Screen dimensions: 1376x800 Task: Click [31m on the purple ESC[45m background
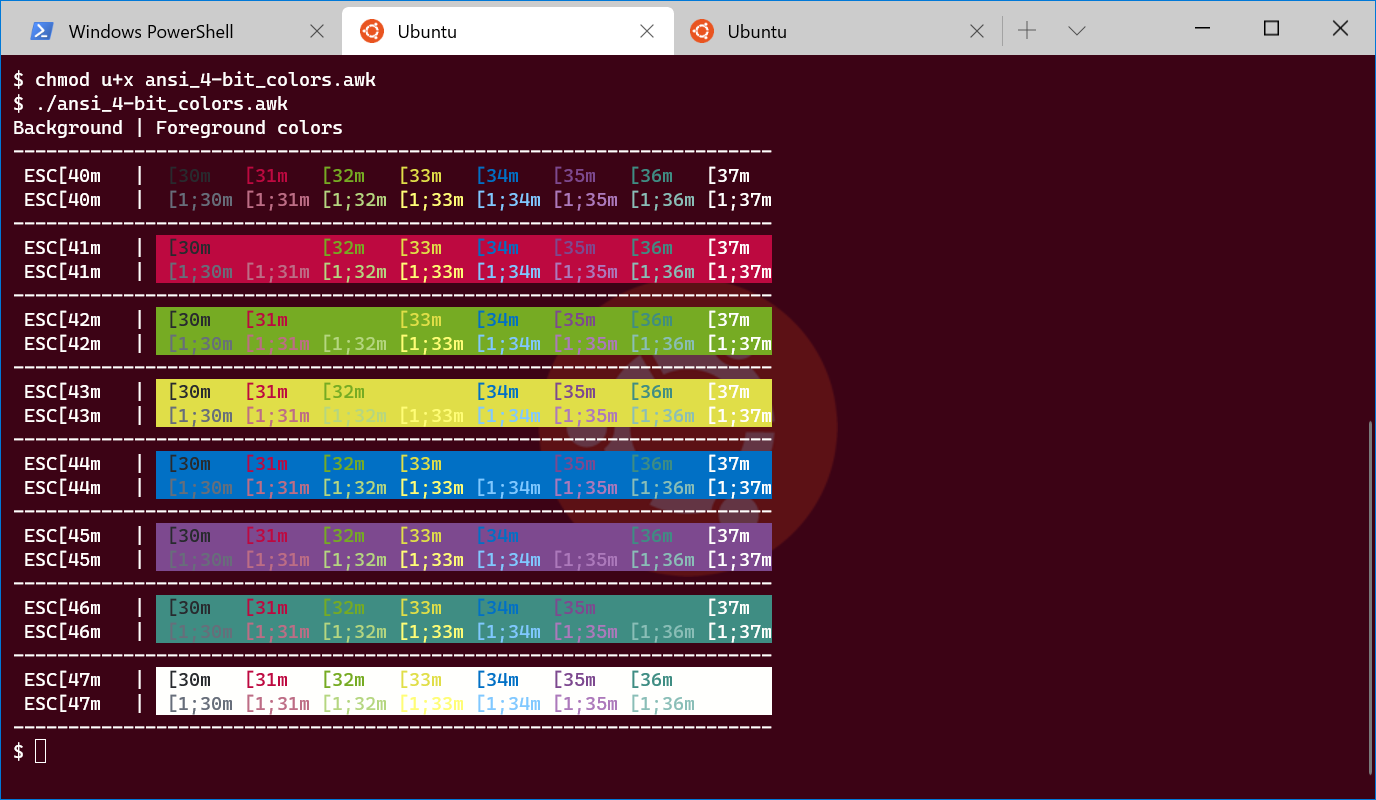266,536
